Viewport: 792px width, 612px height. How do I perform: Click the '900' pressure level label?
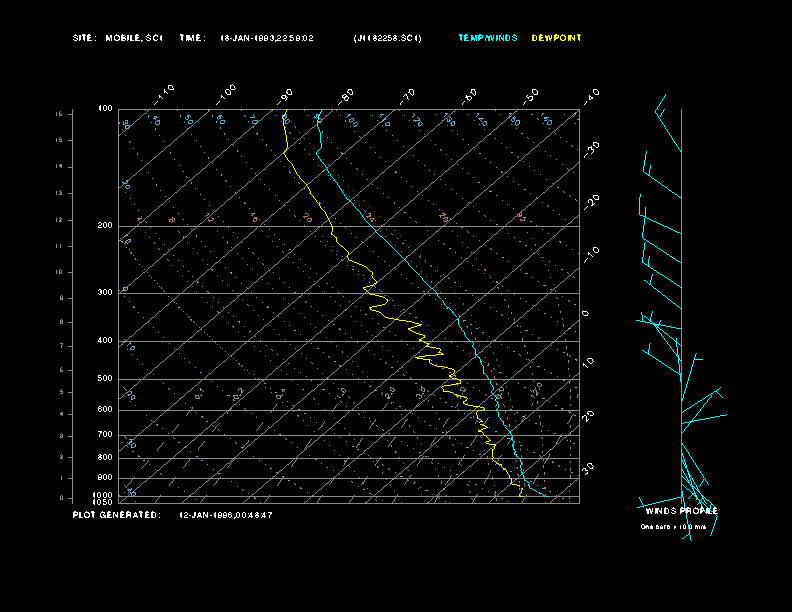105,477
